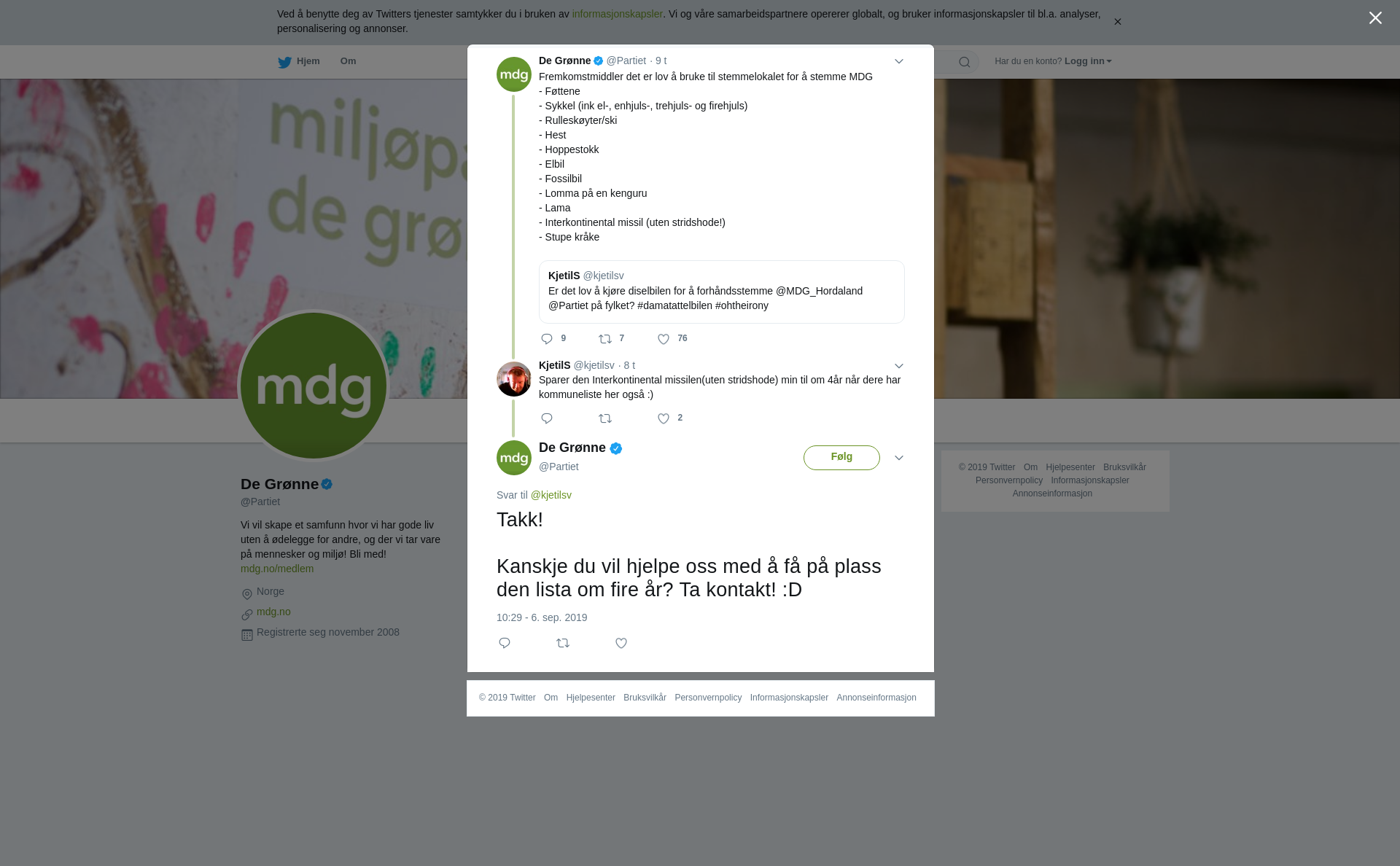Viewport: 1400px width, 866px height.
Task: Open chevron menu on KjetilS's reply
Action: (x=899, y=366)
